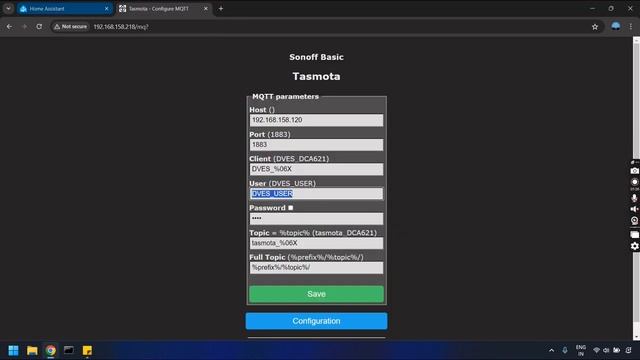Show hidden system tray icons
The width and height of the screenshot is (640, 360).
[551, 350]
